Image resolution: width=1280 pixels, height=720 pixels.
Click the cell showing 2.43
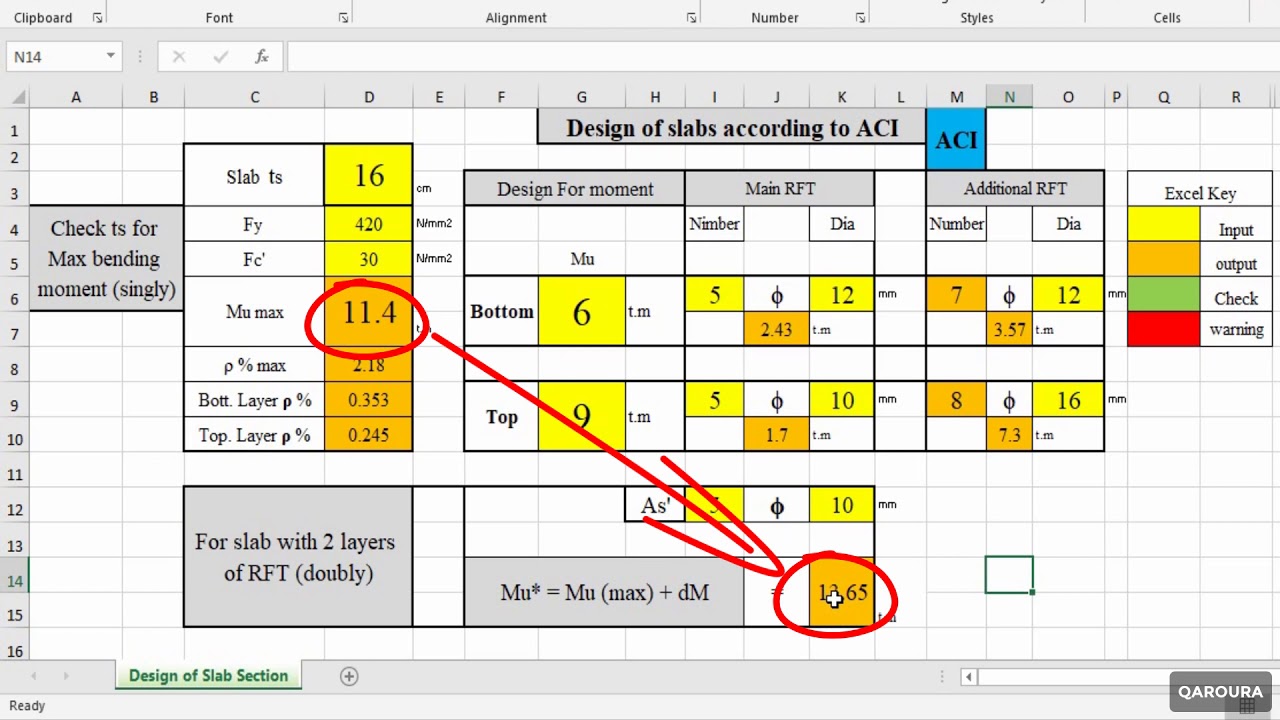tap(776, 329)
